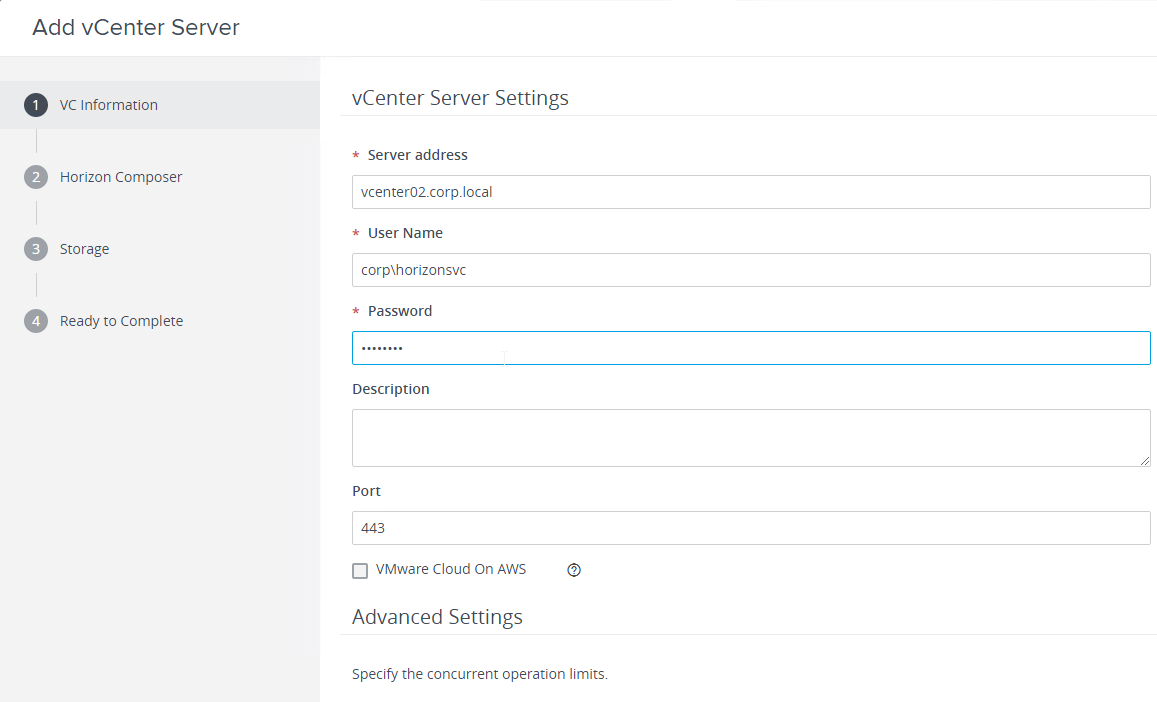Click the 'Password' field label
This screenshot has width=1157, height=702.
(x=400, y=311)
